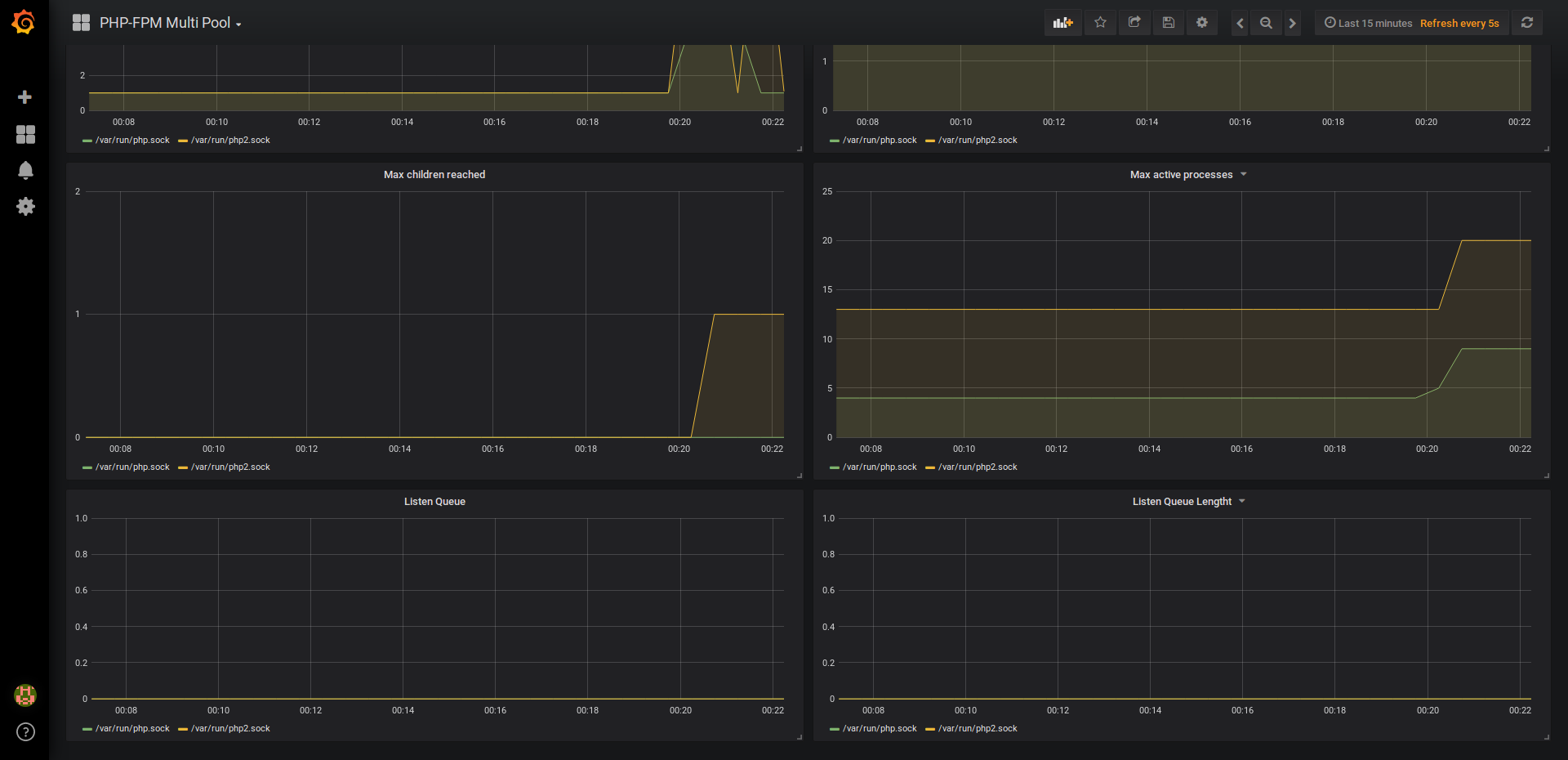Open the user avatar profile menu
The width and height of the screenshot is (1568, 760).
25,695
